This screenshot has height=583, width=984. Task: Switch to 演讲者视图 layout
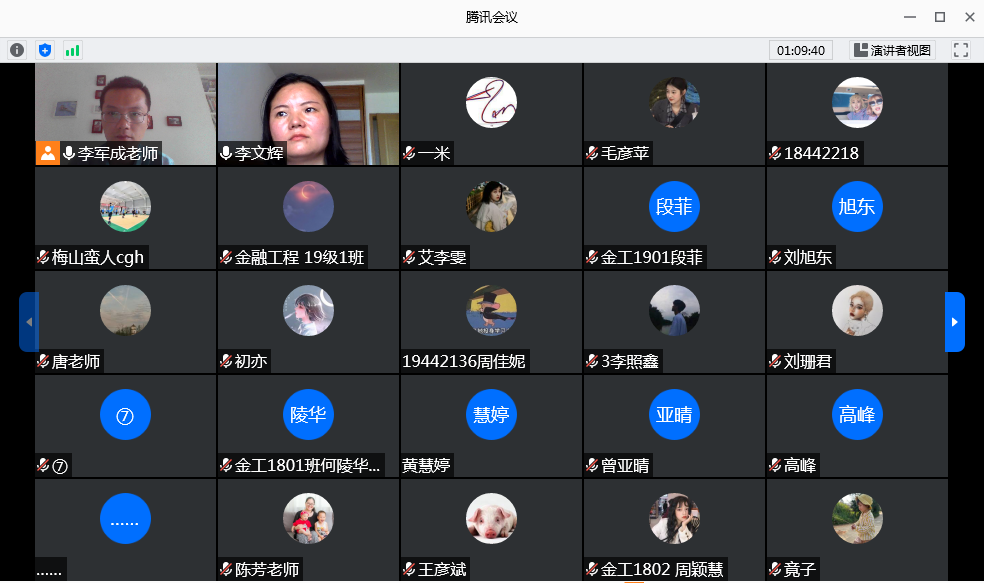pyautogui.click(x=892, y=50)
